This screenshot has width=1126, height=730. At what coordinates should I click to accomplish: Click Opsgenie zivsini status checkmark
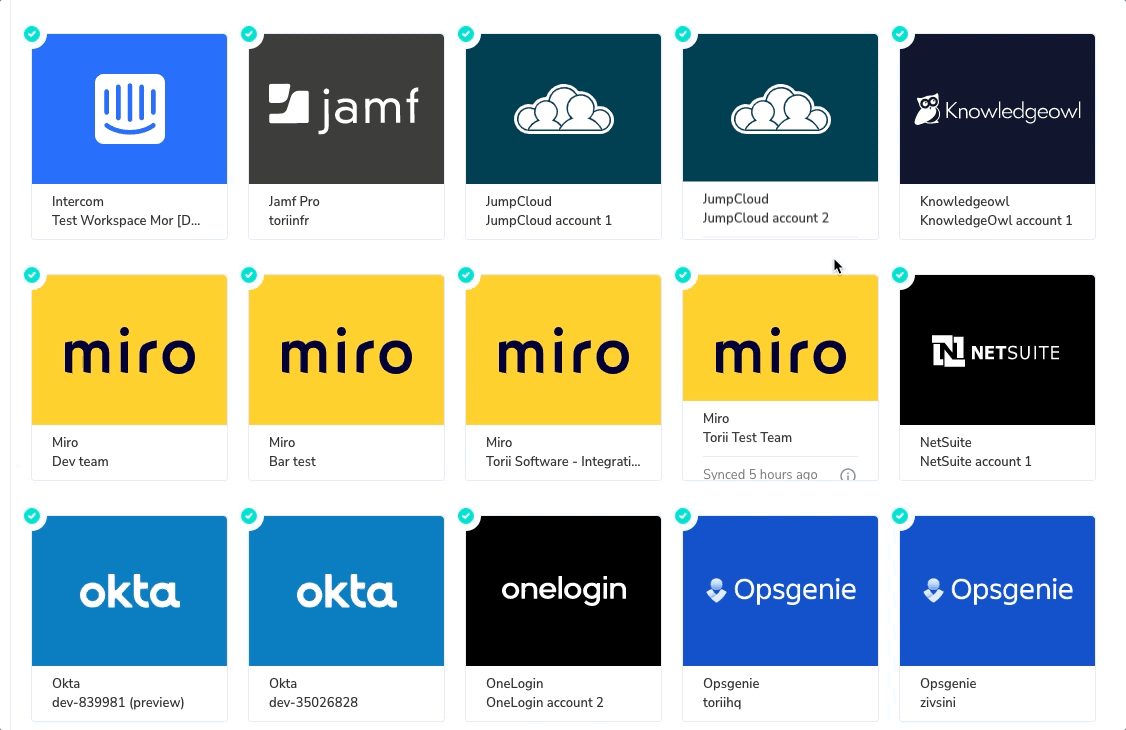coord(900,516)
